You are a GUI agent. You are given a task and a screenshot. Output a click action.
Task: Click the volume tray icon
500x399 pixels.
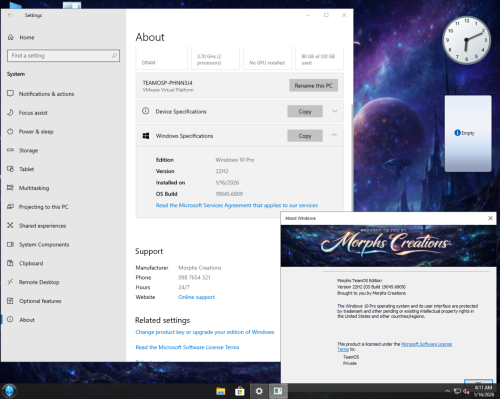(466, 392)
